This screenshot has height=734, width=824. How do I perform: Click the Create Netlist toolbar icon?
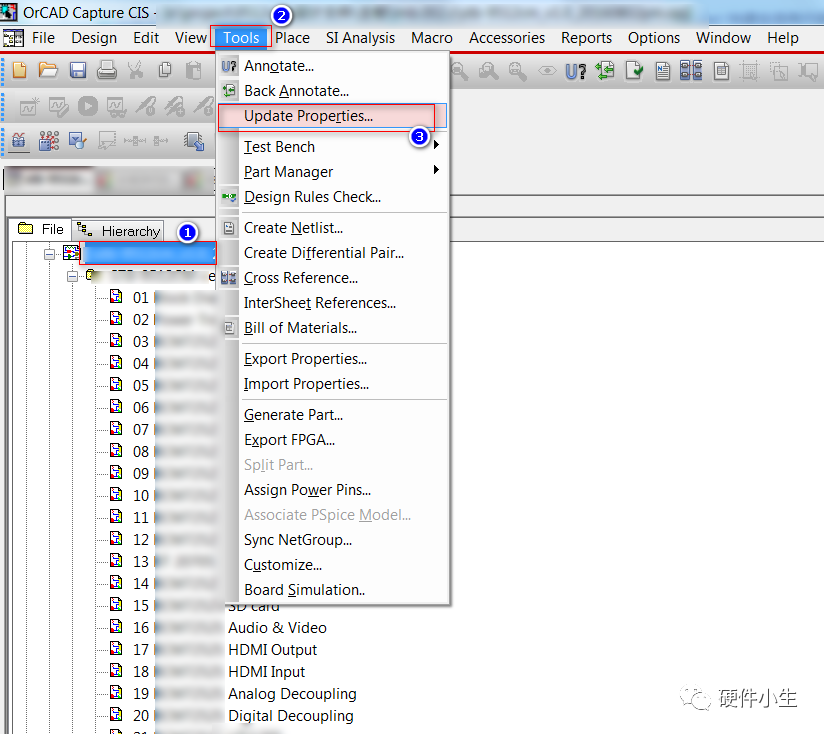663,70
